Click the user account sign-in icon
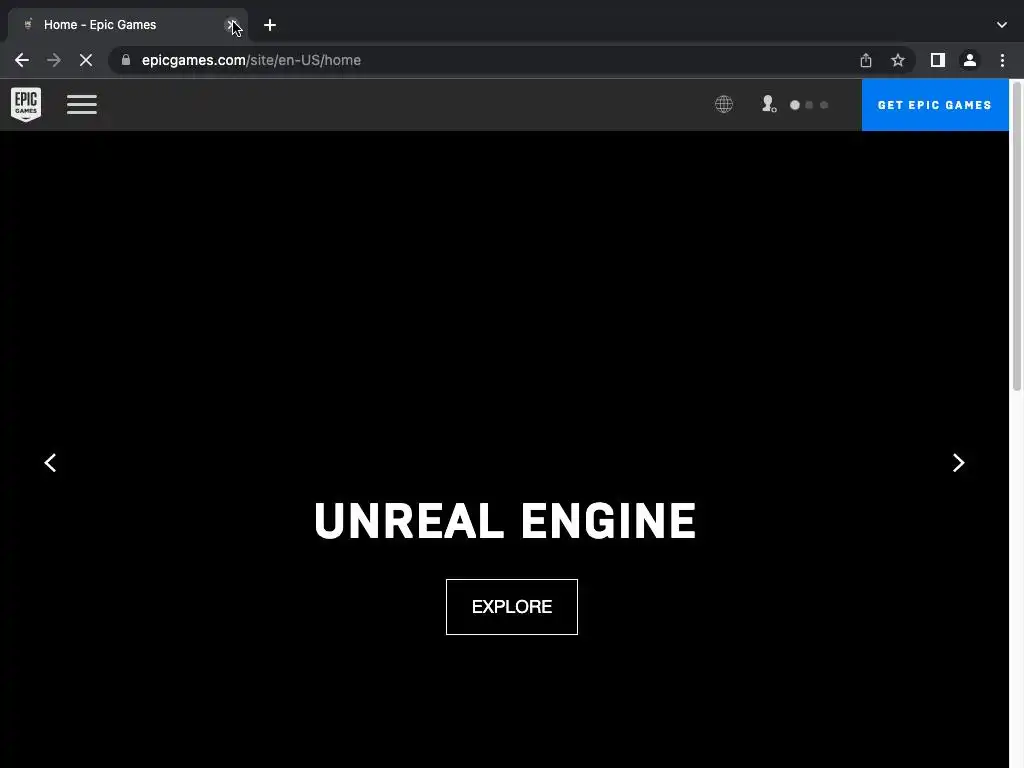This screenshot has height=768, width=1024. pyautogui.click(x=769, y=104)
